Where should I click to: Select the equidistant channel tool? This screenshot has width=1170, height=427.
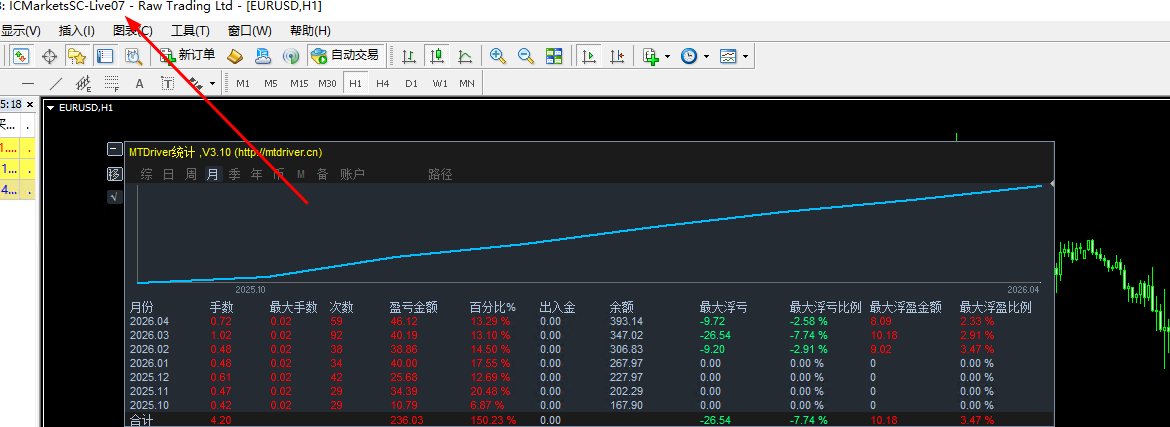pos(84,84)
